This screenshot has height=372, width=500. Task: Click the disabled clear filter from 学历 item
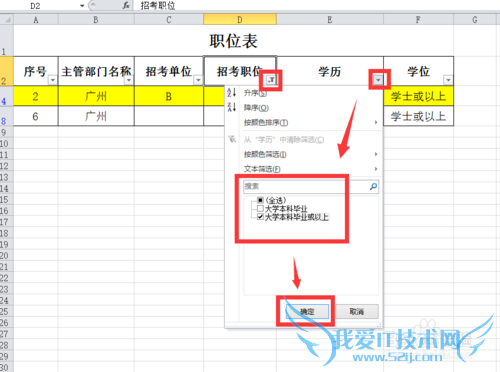[x=284, y=140]
